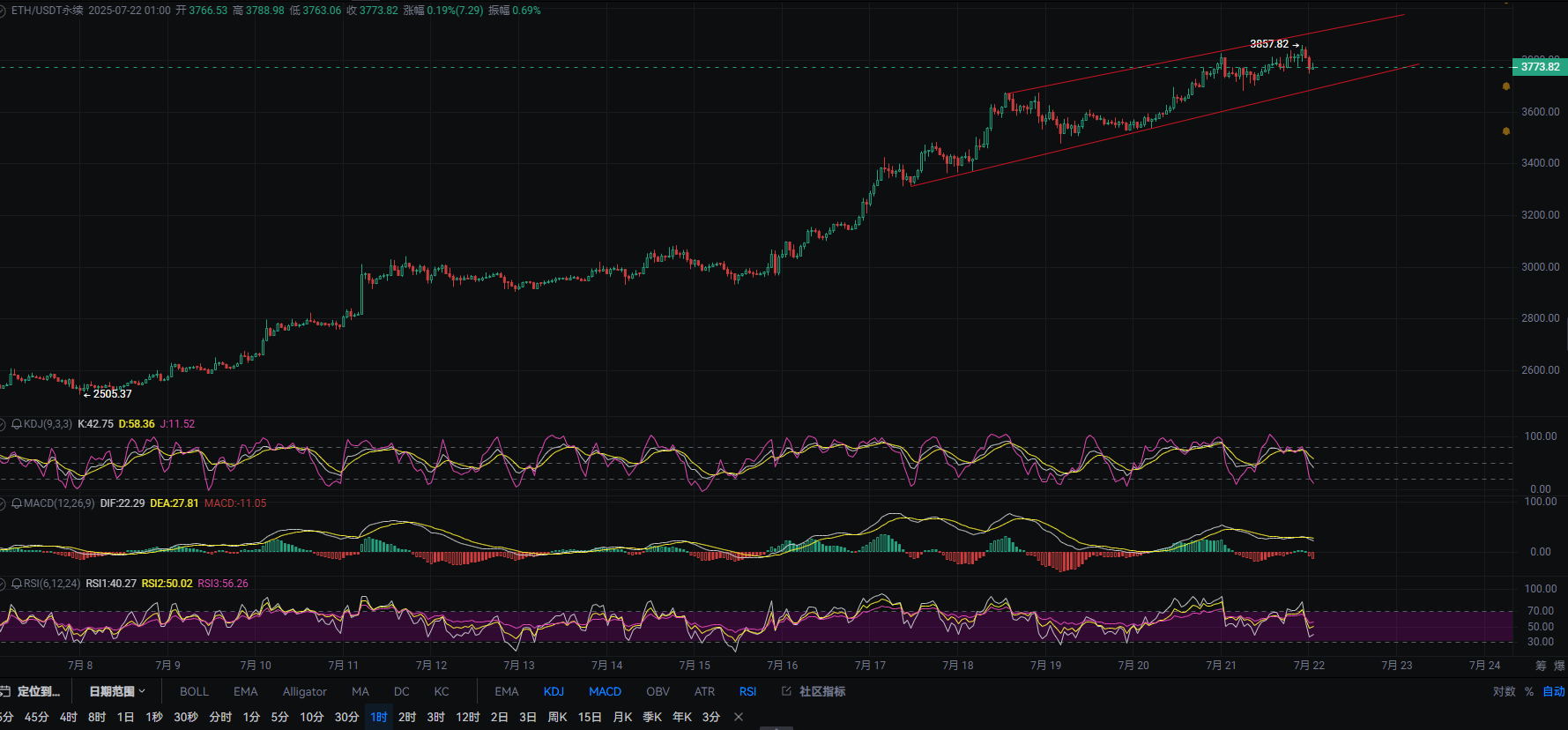Disable the KDJ sub-indicator
The height and width of the screenshot is (730, 1568).
coord(554,691)
